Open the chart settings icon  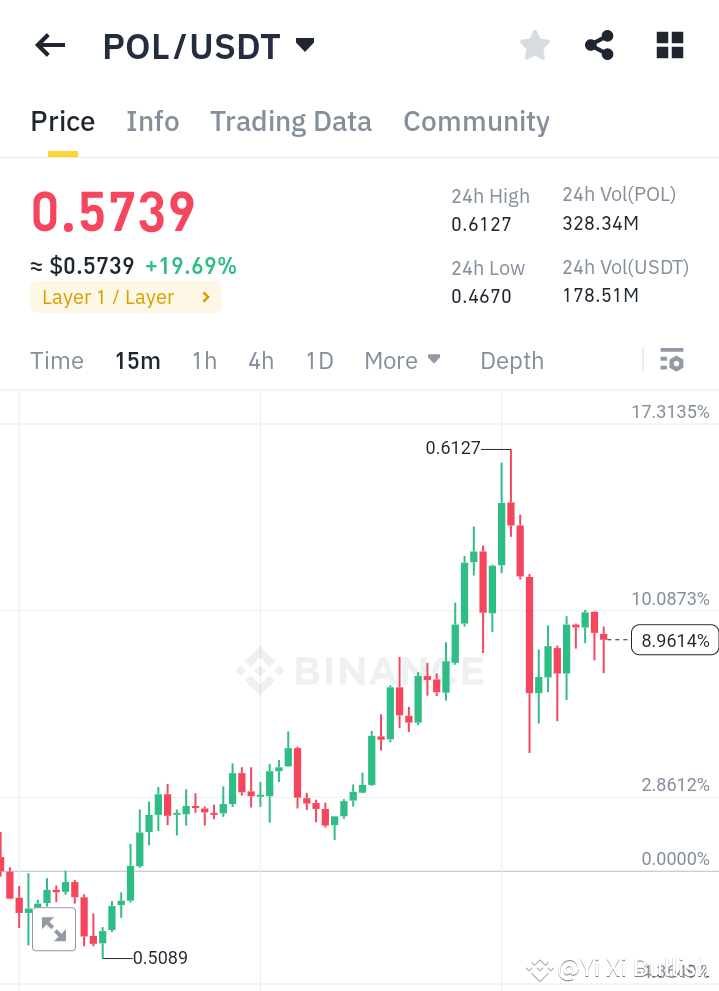tap(673, 359)
